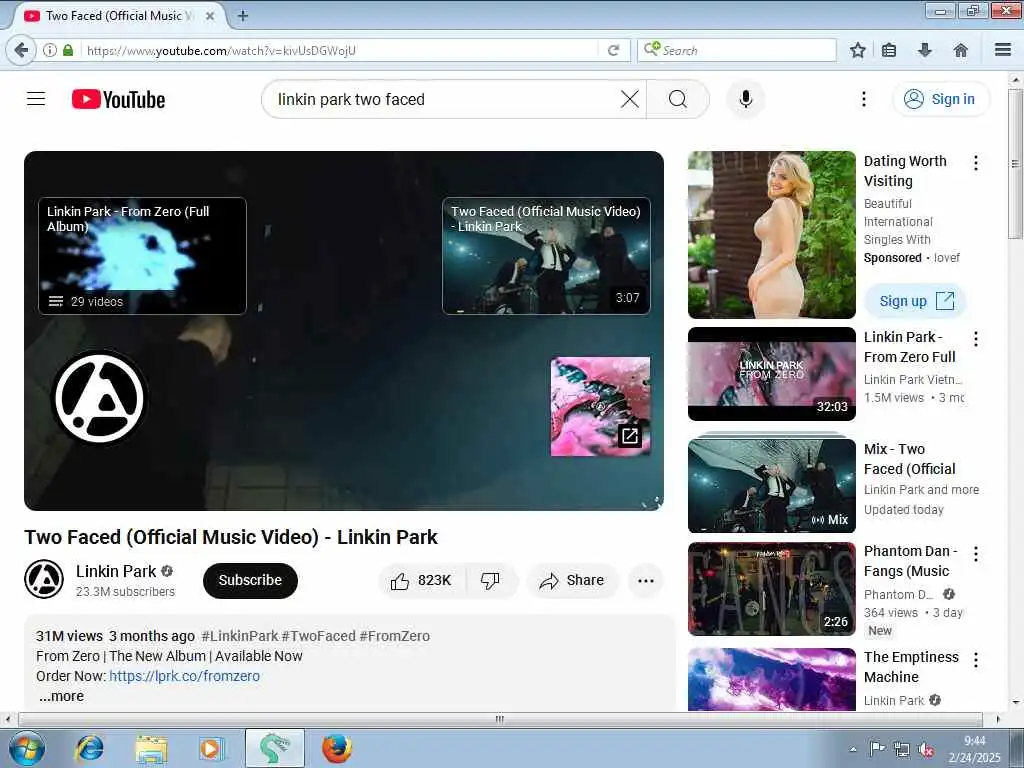Launch Internet Explorer from taskbar
Viewport: 1024px width, 768px height.
(x=89, y=748)
